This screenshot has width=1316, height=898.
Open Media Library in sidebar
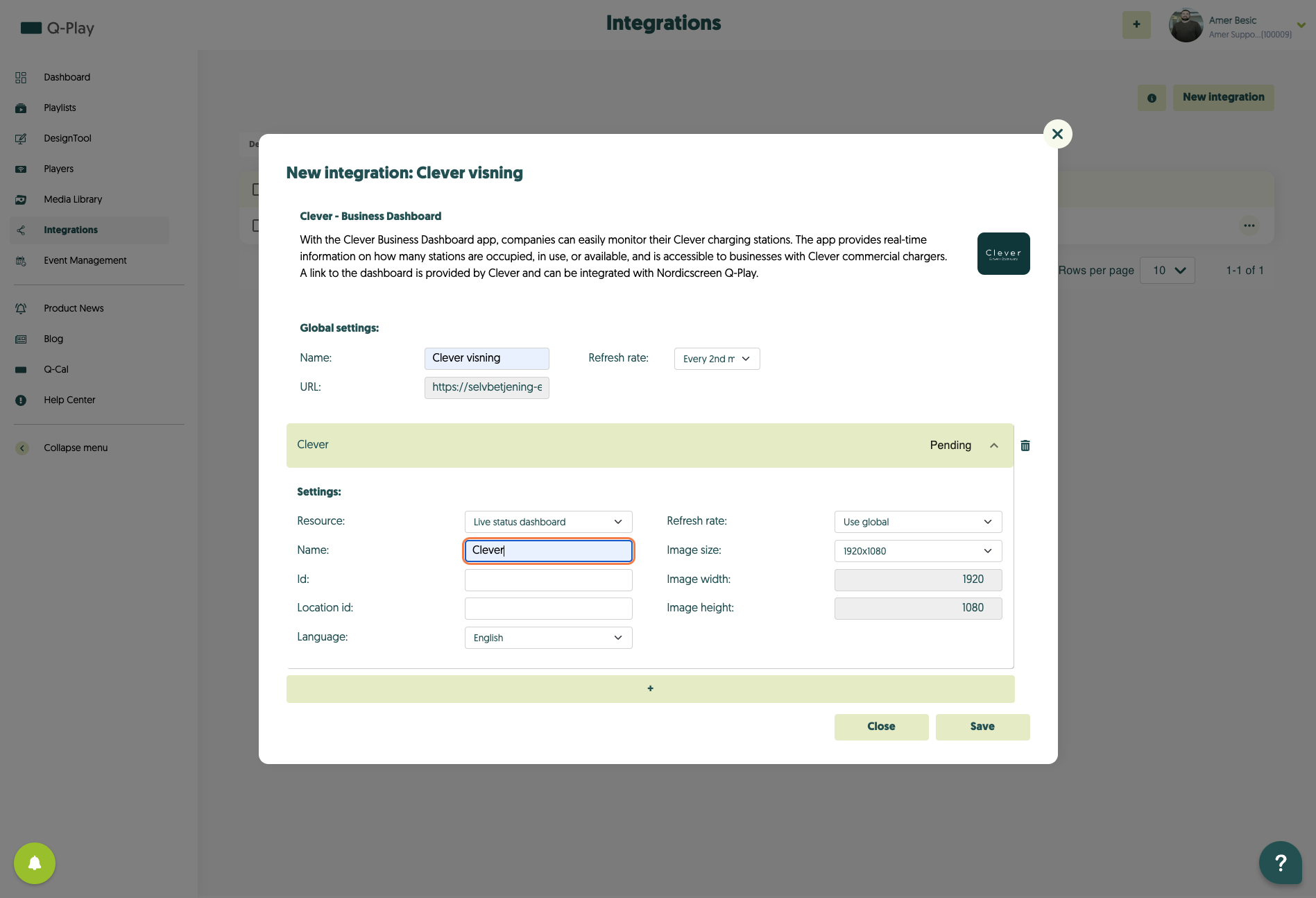coord(73,199)
